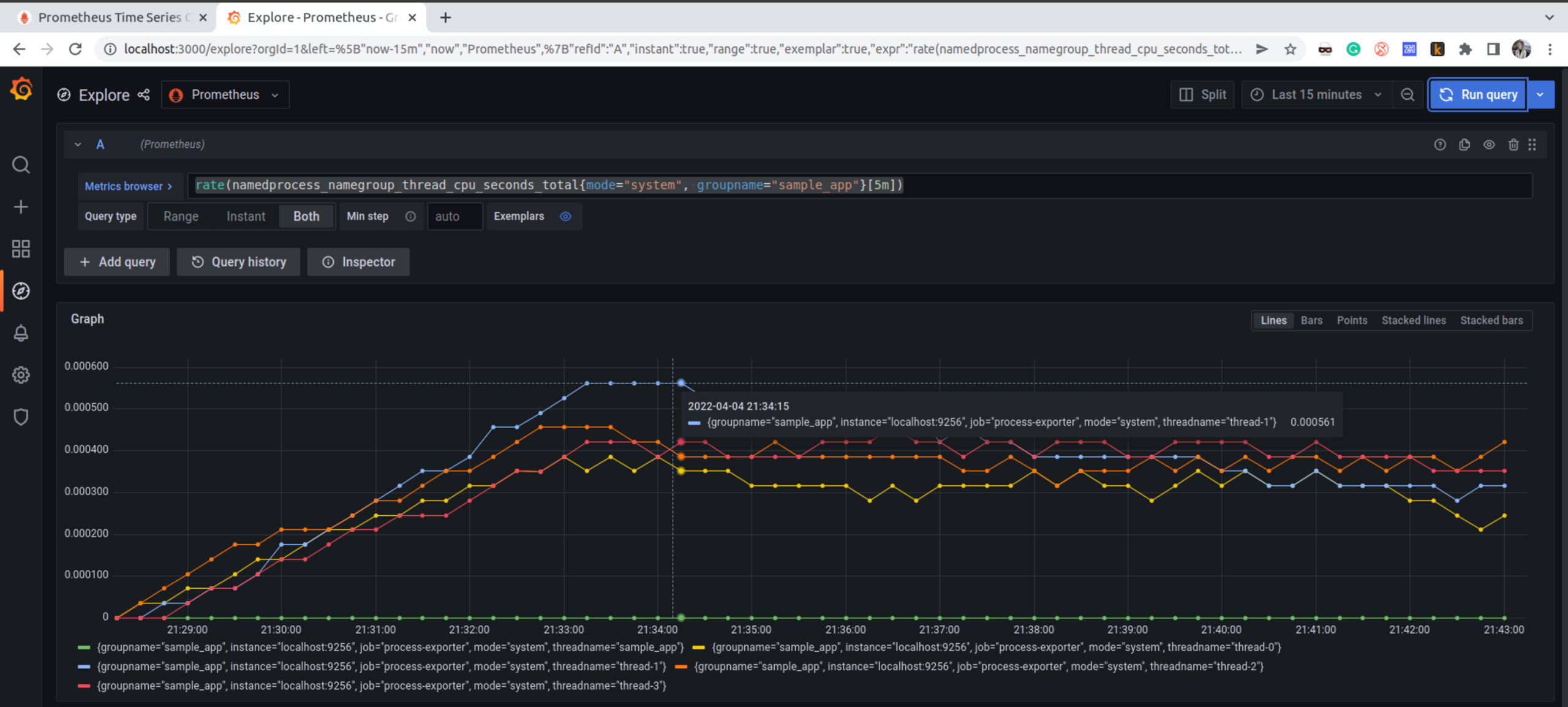Image resolution: width=1568 pixels, height=707 pixels.
Task: Go back in browser history
Action: point(19,49)
